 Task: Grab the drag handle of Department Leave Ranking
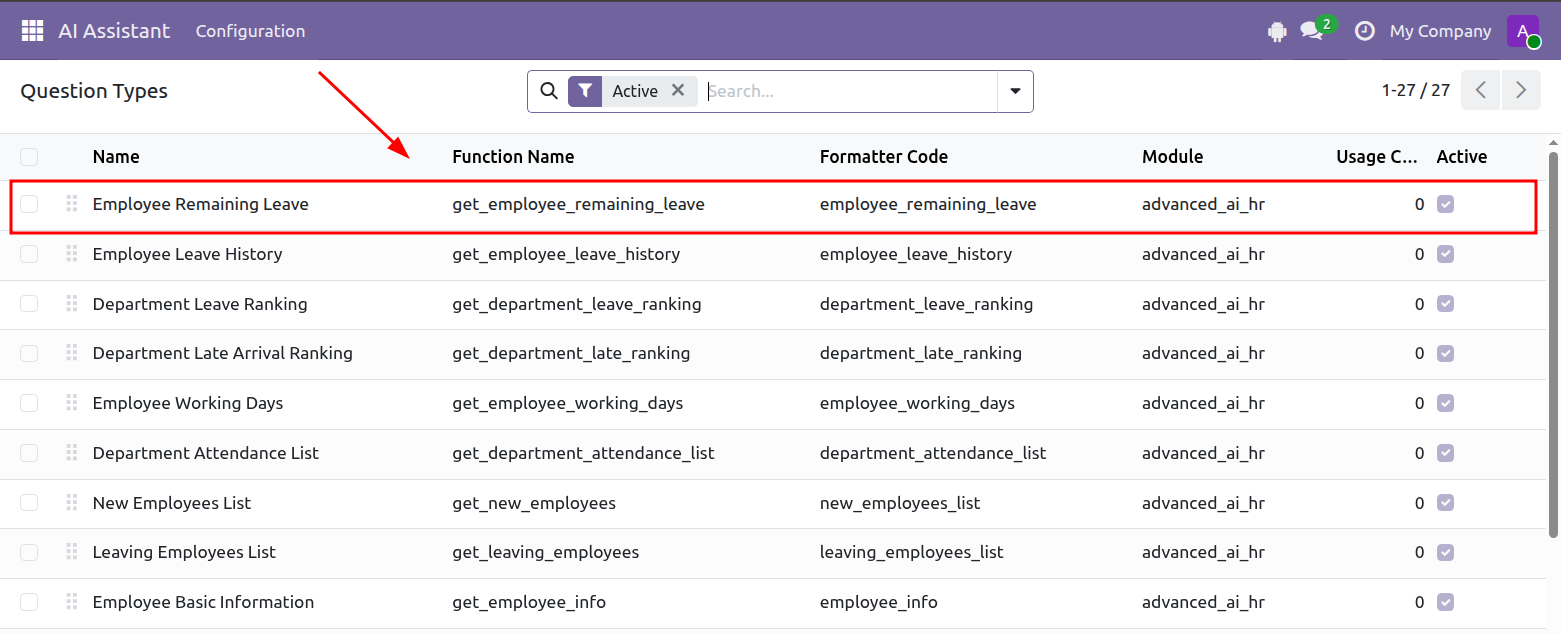[71, 304]
